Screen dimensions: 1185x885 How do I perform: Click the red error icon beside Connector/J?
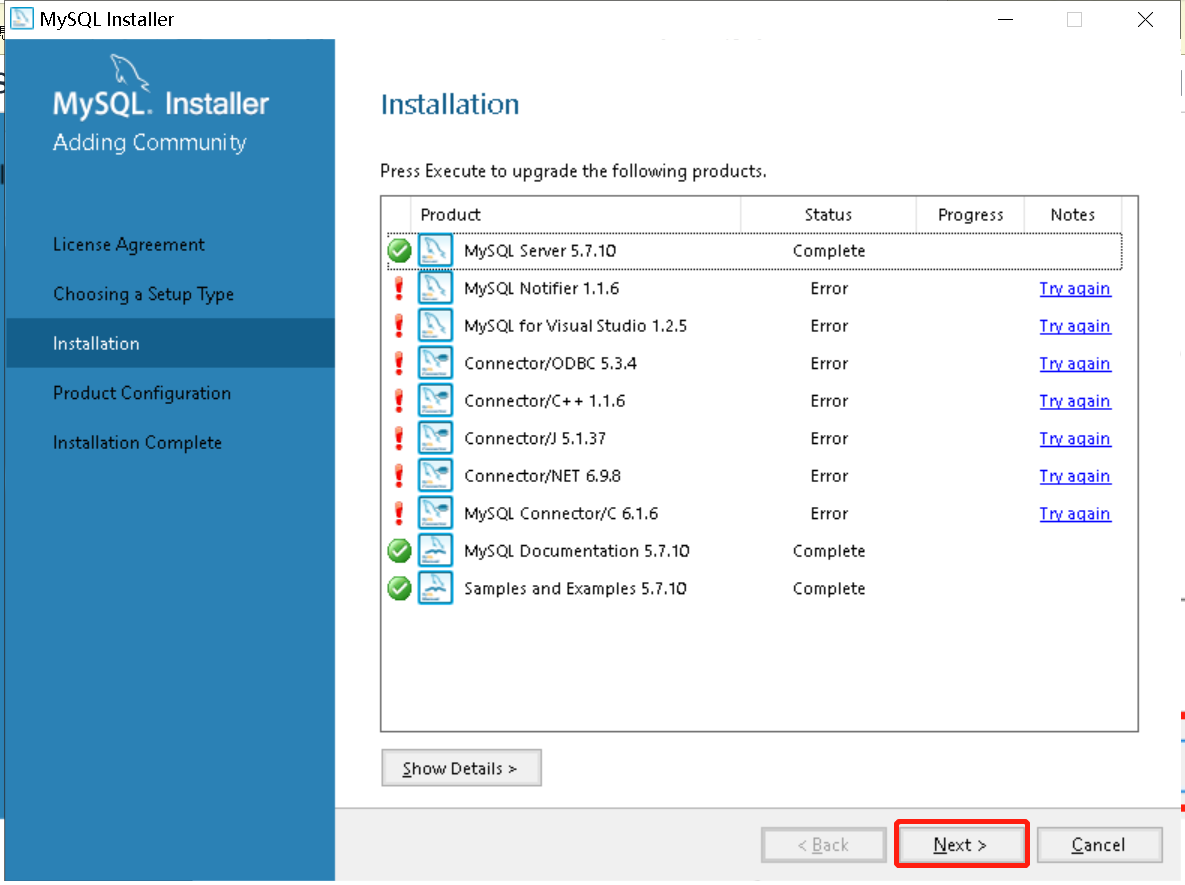[x=399, y=439]
